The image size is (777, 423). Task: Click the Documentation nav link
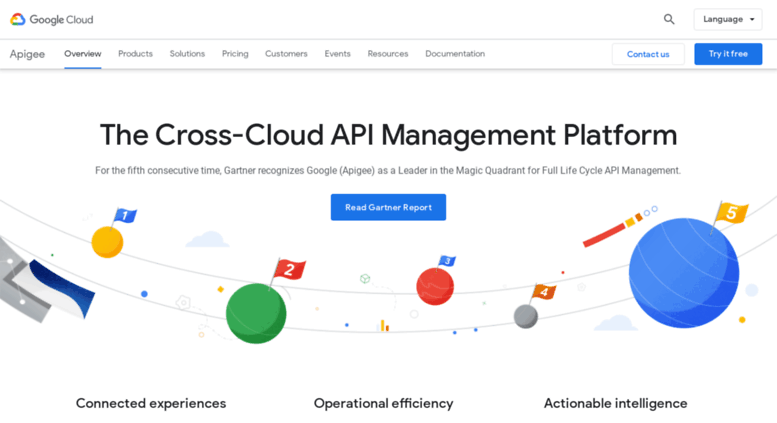pyautogui.click(x=455, y=54)
